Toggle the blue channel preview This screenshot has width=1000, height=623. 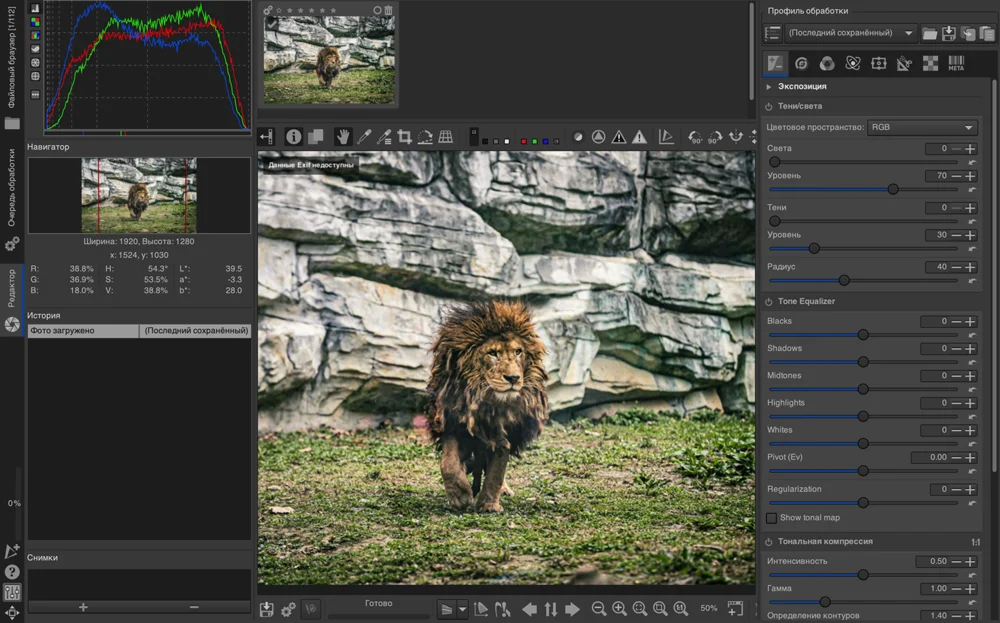pos(545,142)
